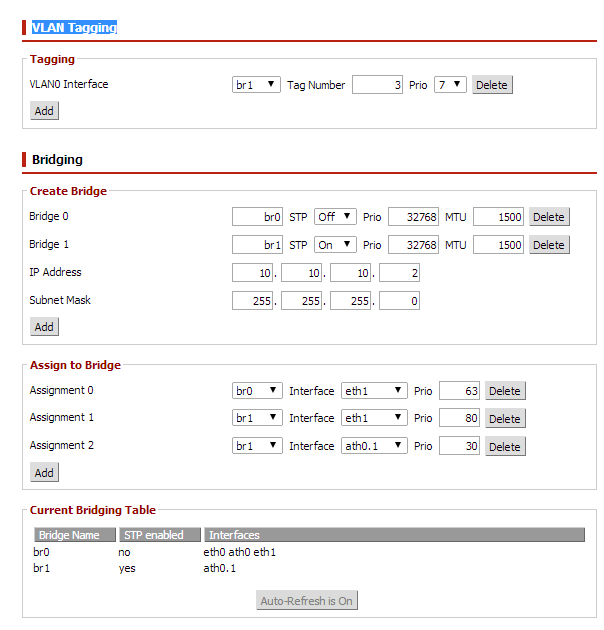Open the Bridge 1 STP dropdown set to On
604x630 pixels.
(335, 245)
